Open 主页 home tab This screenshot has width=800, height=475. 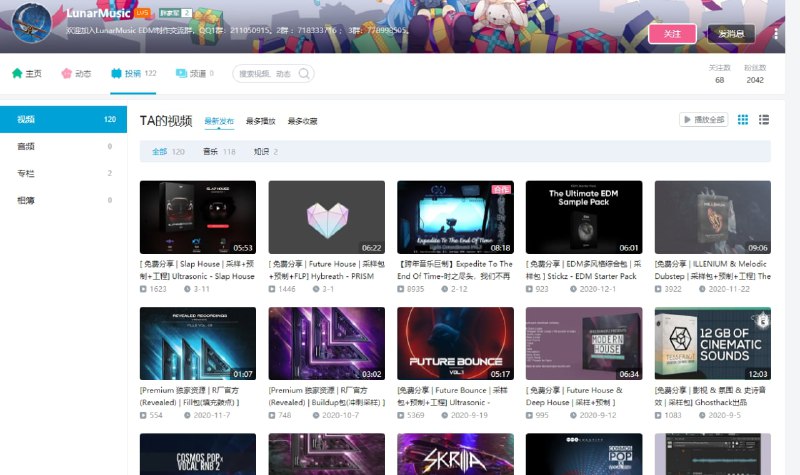click(x=27, y=73)
